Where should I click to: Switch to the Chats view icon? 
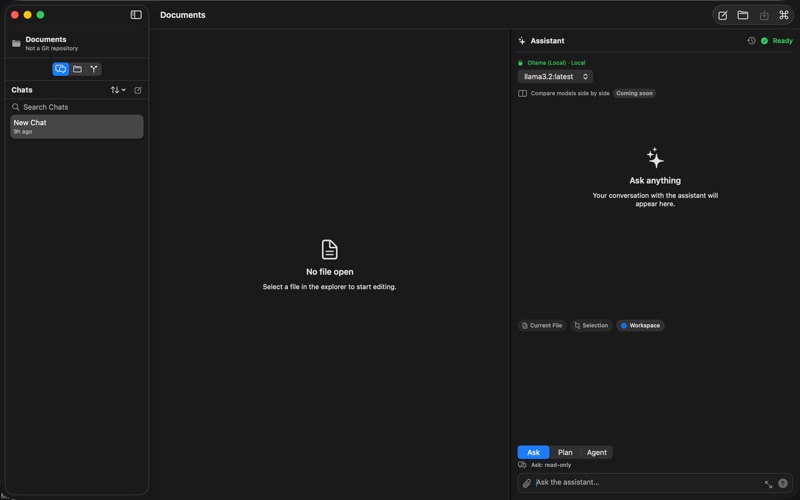[x=61, y=69]
